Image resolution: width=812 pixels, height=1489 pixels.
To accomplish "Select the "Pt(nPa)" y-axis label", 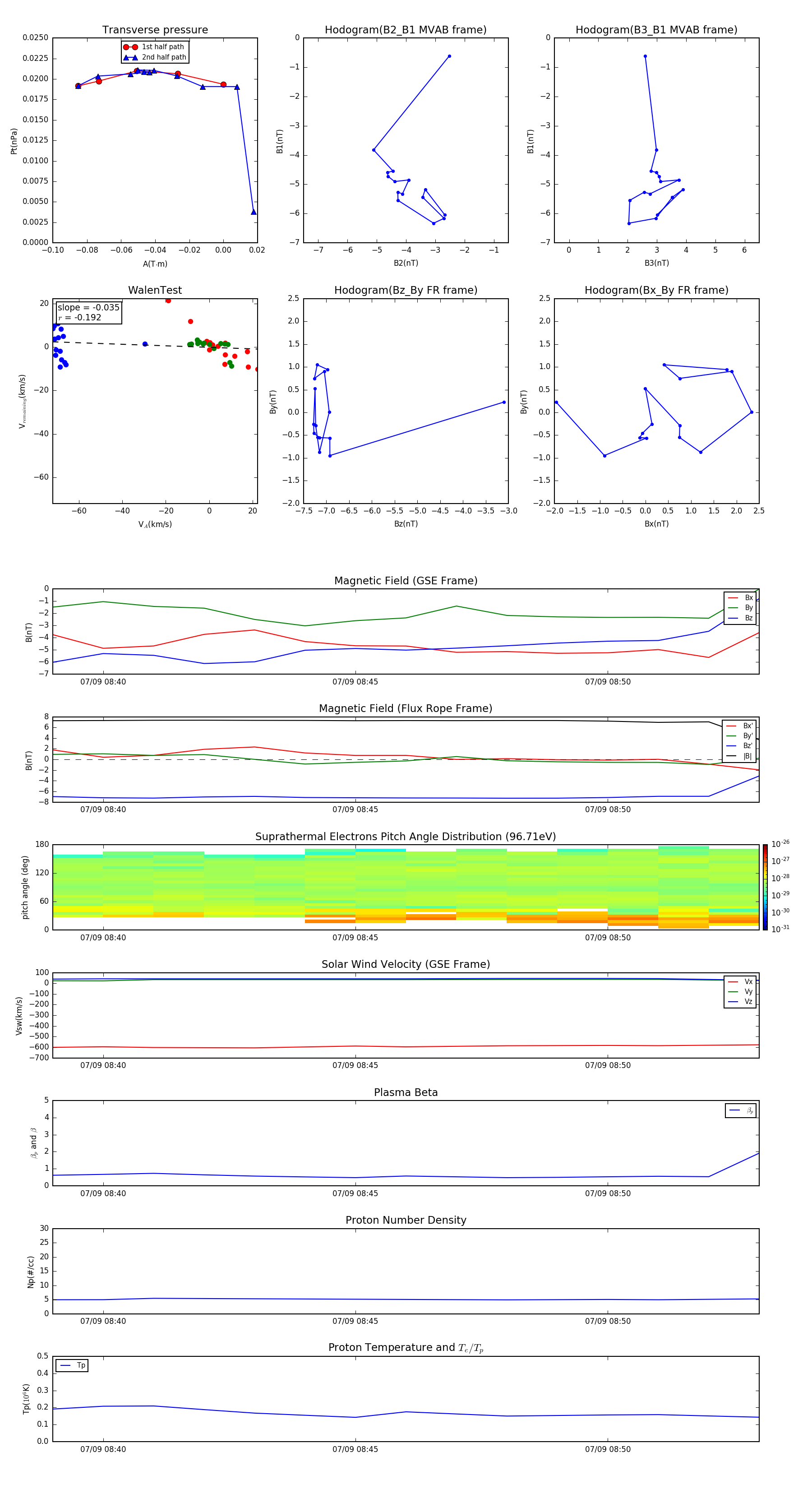I will point(14,141).
